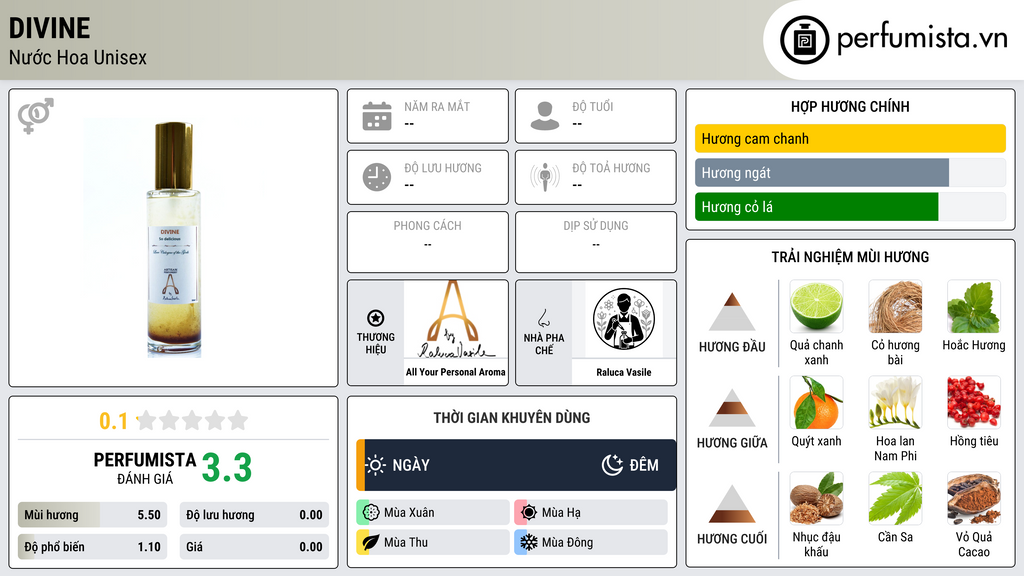This screenshot has height=576, width=1024.
Task: Click the clock icon for Độ lưu hương
Action: point(377,177)
